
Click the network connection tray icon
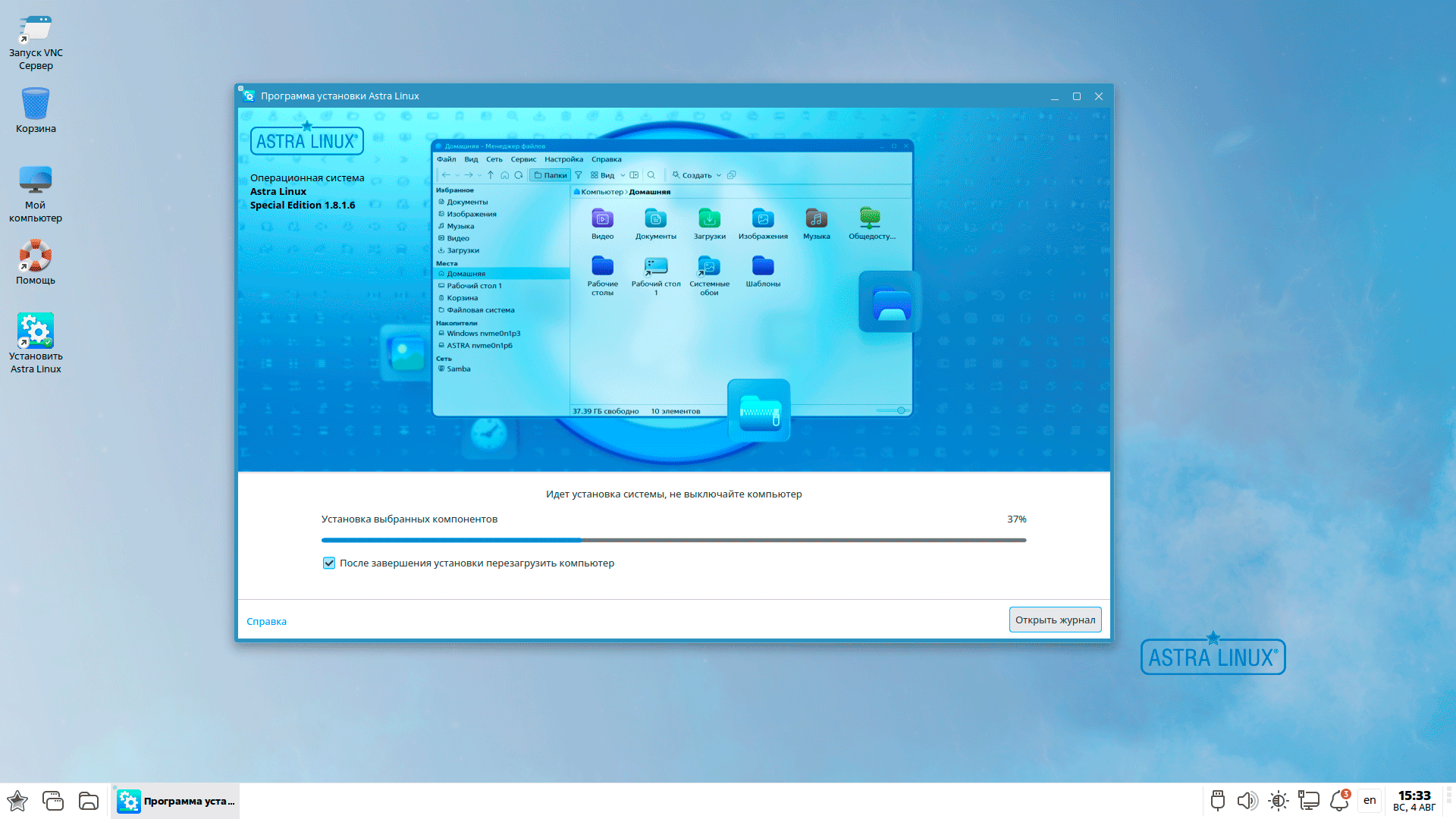tap(1309, 801)
